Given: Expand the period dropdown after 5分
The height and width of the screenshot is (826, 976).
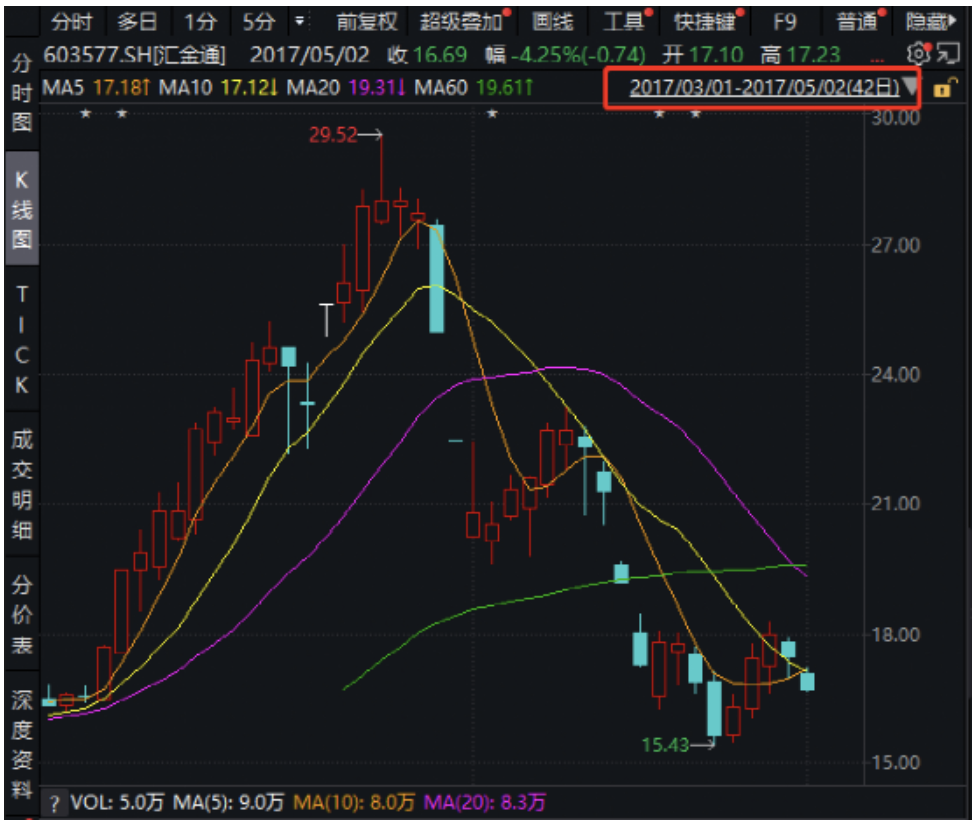Looking at the screenshot, I should [299, 21].
